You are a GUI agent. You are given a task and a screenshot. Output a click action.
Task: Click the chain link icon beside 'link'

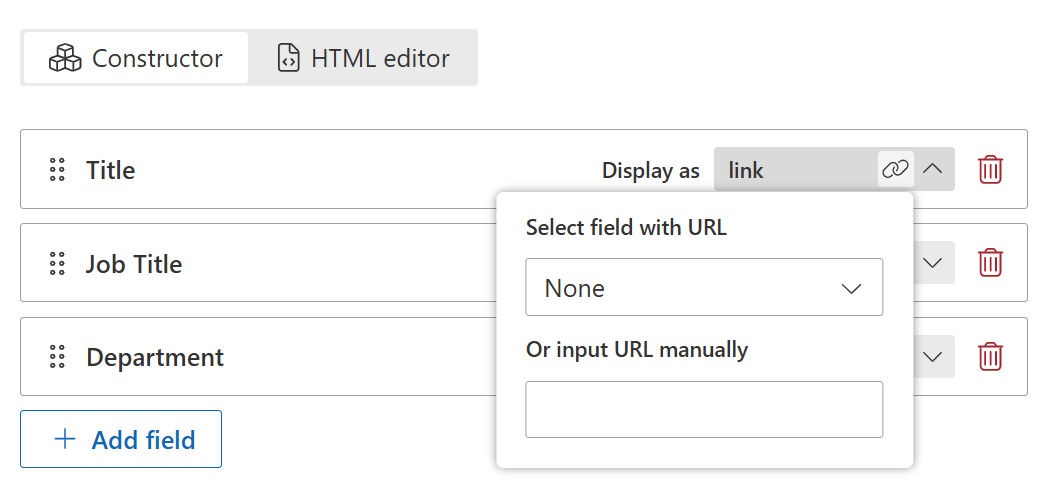(895, 169)
